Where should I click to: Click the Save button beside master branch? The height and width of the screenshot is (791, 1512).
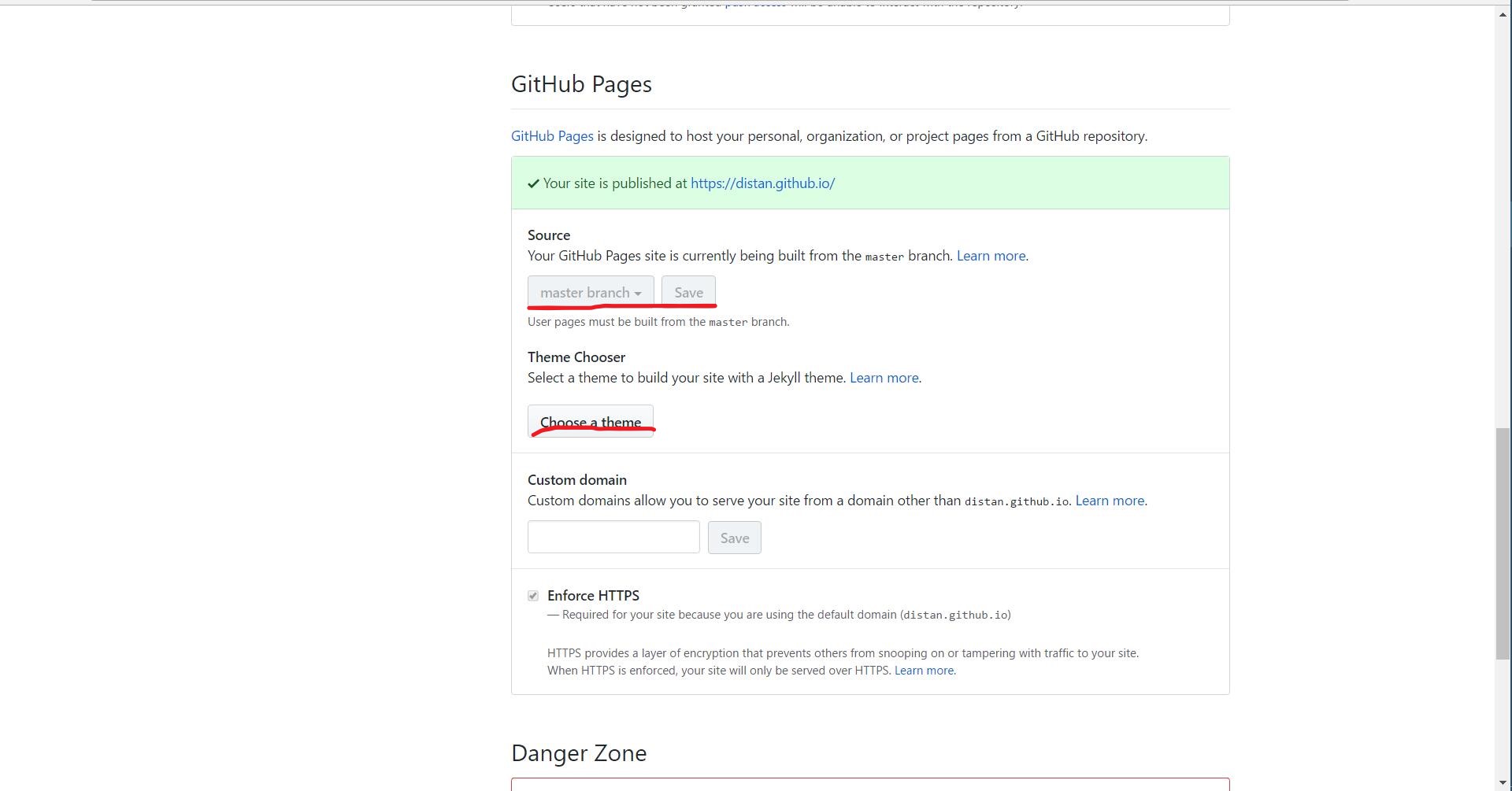pos(688,292)
